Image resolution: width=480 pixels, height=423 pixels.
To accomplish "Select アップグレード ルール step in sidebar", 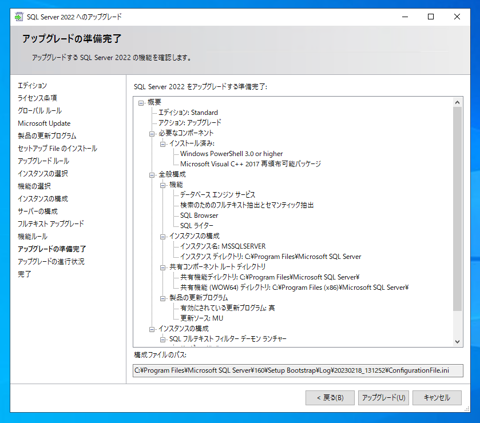I will pyautogui.click(x=43, y=161).
